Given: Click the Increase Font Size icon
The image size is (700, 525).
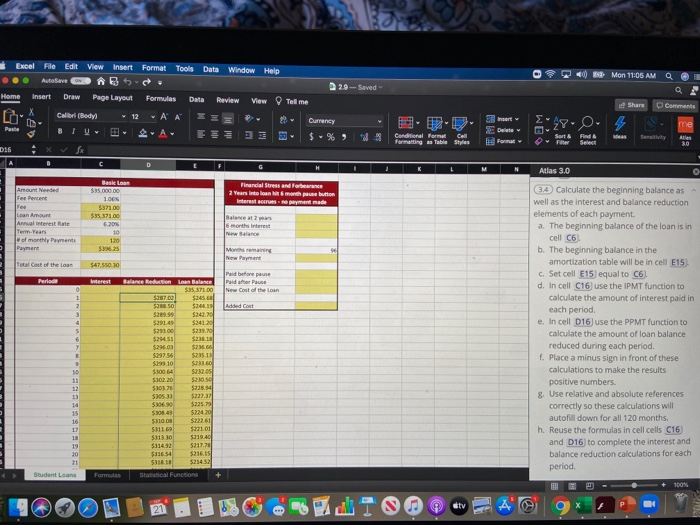Looking at the screenshot, I should pos(164,117).
